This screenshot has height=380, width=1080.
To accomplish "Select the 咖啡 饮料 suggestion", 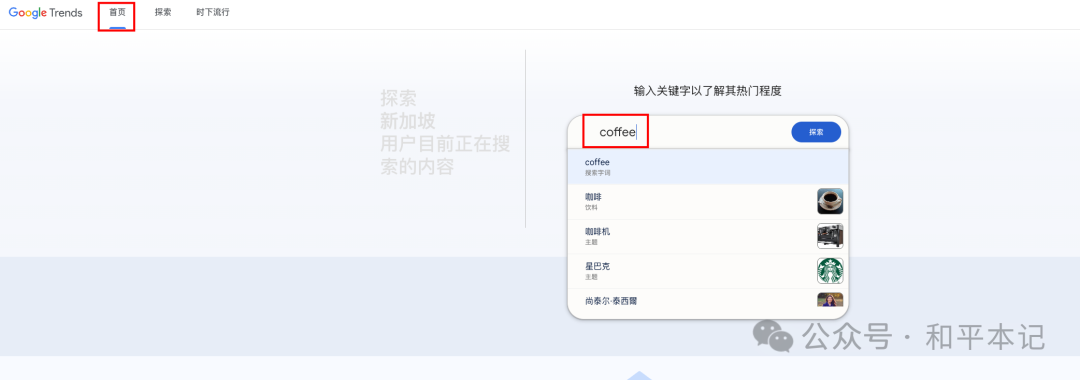I will [x=708, y=202].
